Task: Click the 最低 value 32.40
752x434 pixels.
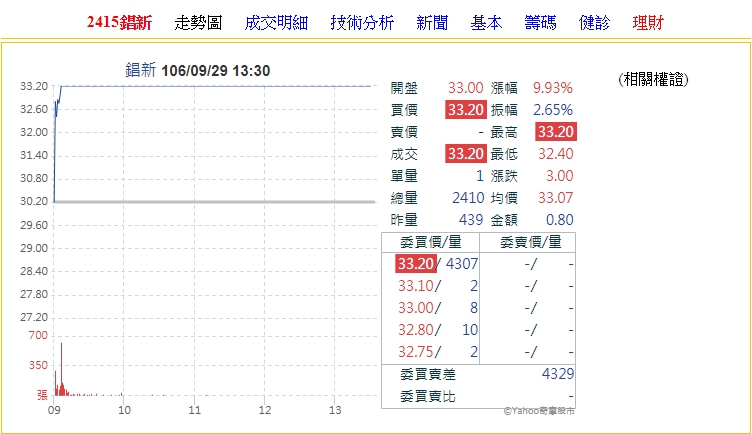Action: 555,153
